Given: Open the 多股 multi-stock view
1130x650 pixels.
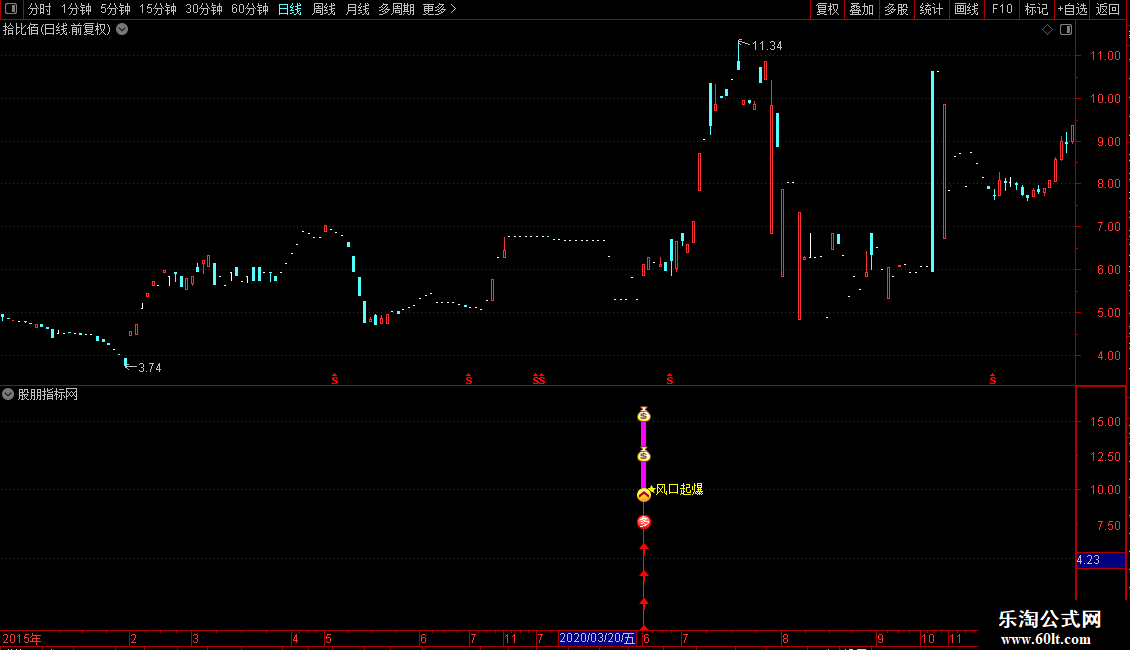Looking at the screenshot, I should pos(896,9).
